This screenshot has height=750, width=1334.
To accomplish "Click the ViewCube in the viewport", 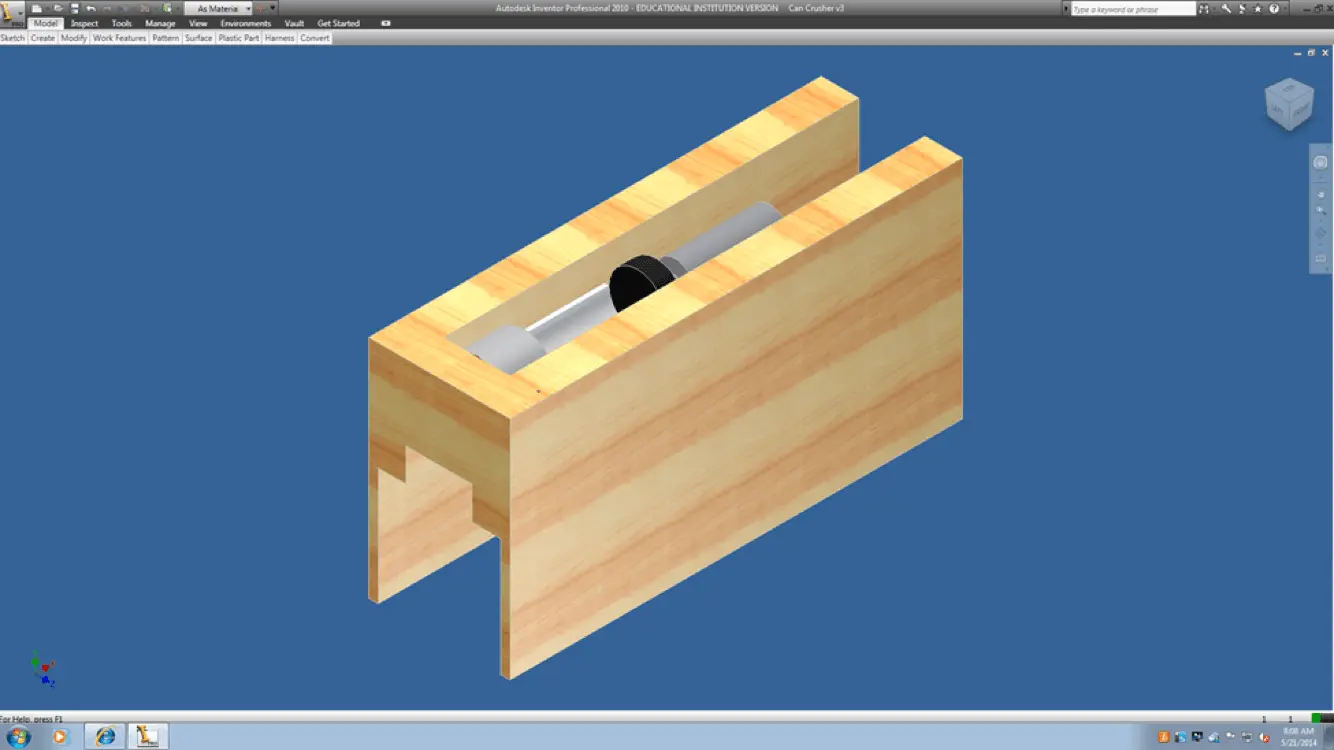I will tap(1288, 104).
